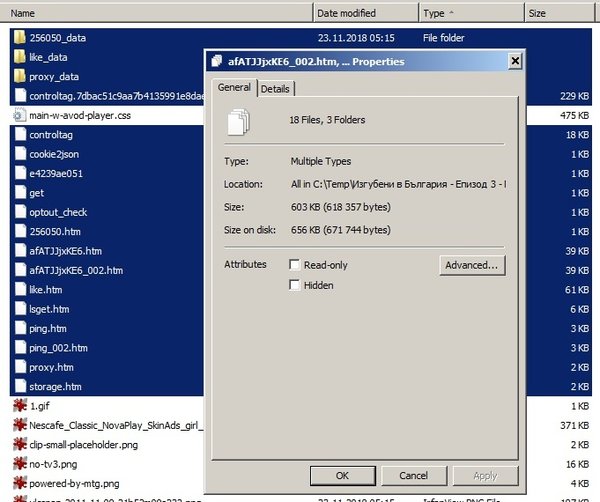Image resolution: width=600 pixels, height=502 pixels.
Task: Confirm properties with OK button
Action: 342,476
